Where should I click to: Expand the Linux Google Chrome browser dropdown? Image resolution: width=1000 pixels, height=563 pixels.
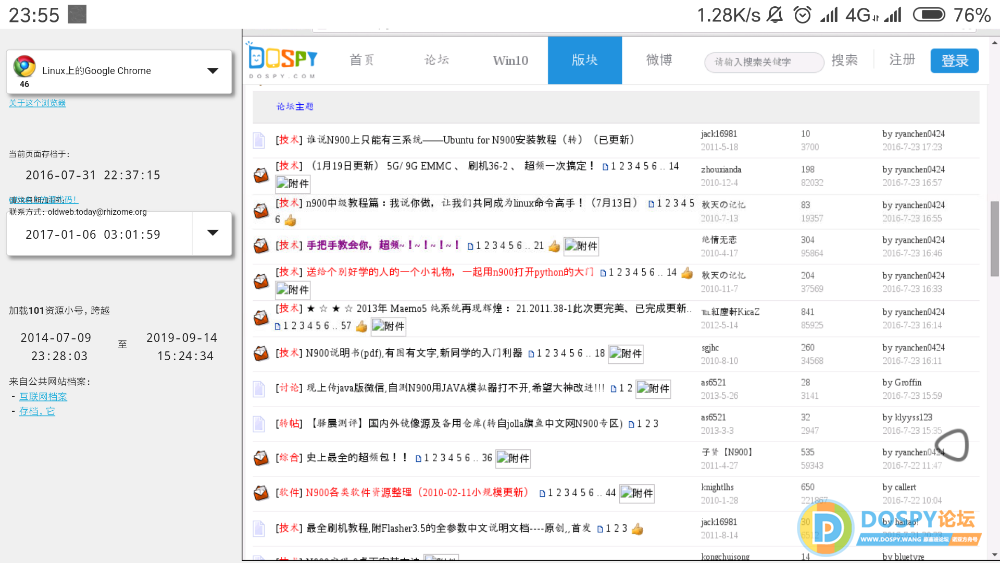(212, 71)
